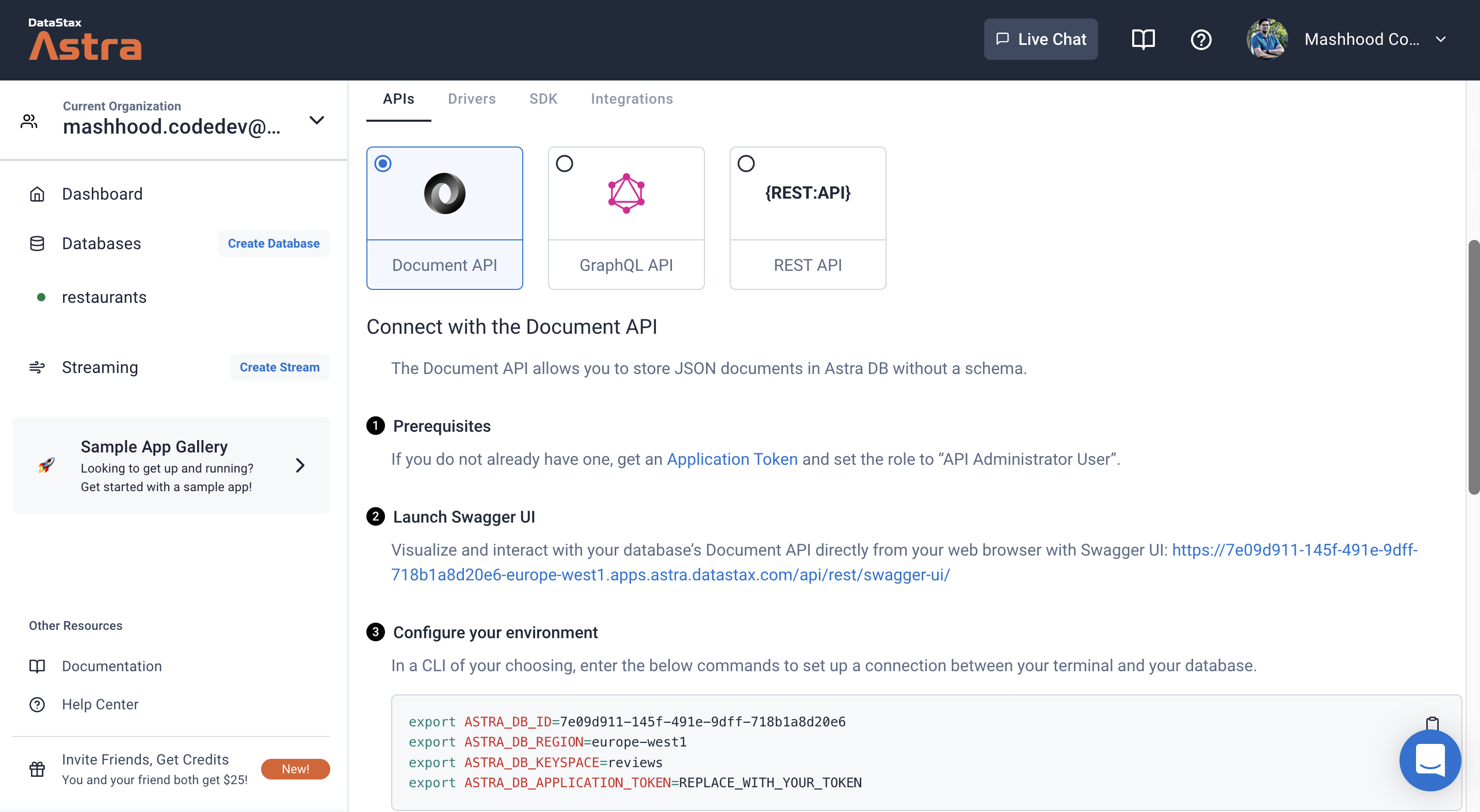1480x812 pixels.
Task: Click the Launch Swagger UI heading
Action: (463, 516)
